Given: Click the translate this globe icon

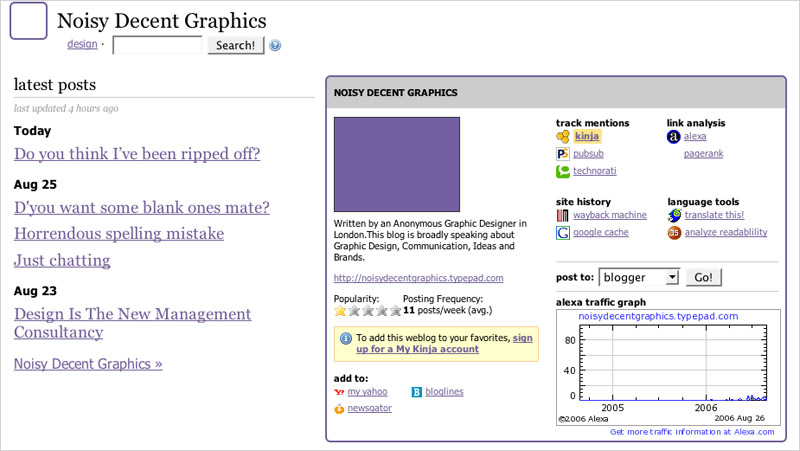Looking at the screenshot, I should [674, 215].
